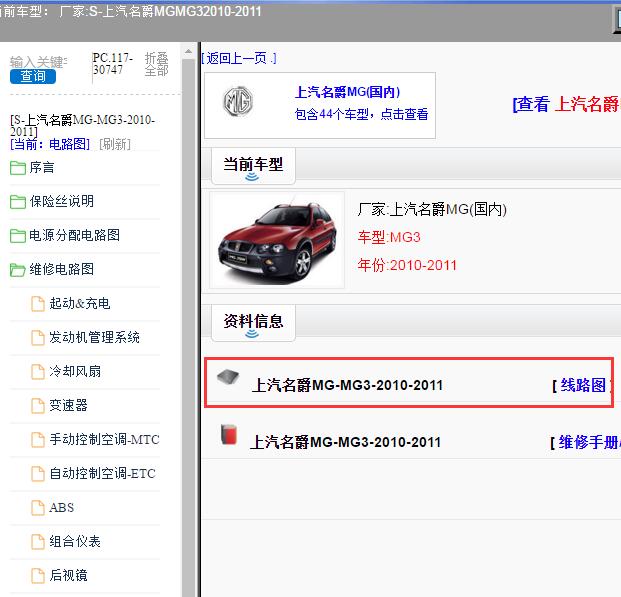This screenshot has height=597, width=621.
Task: Click the sidebar scrollbar up arrow
Action: click(x=188, y=51)
